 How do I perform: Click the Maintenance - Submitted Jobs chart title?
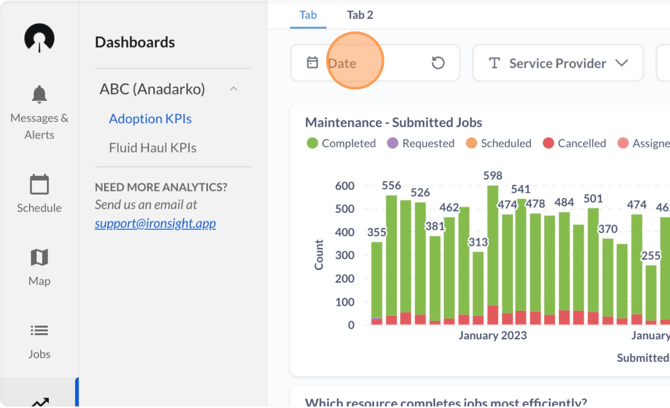394,123
